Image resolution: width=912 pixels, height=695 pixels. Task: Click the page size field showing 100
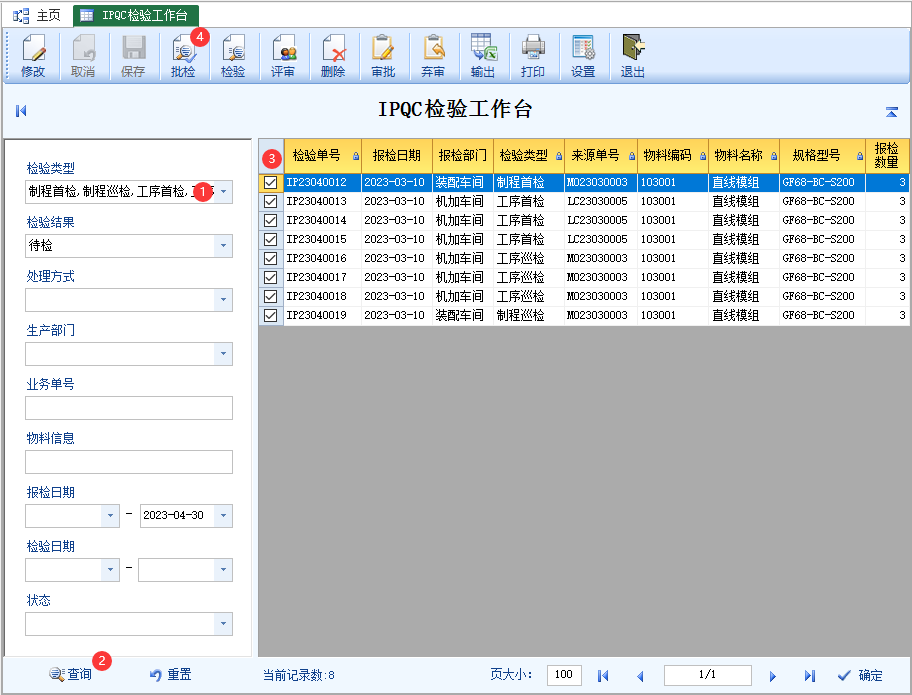[x=564, y=675]
